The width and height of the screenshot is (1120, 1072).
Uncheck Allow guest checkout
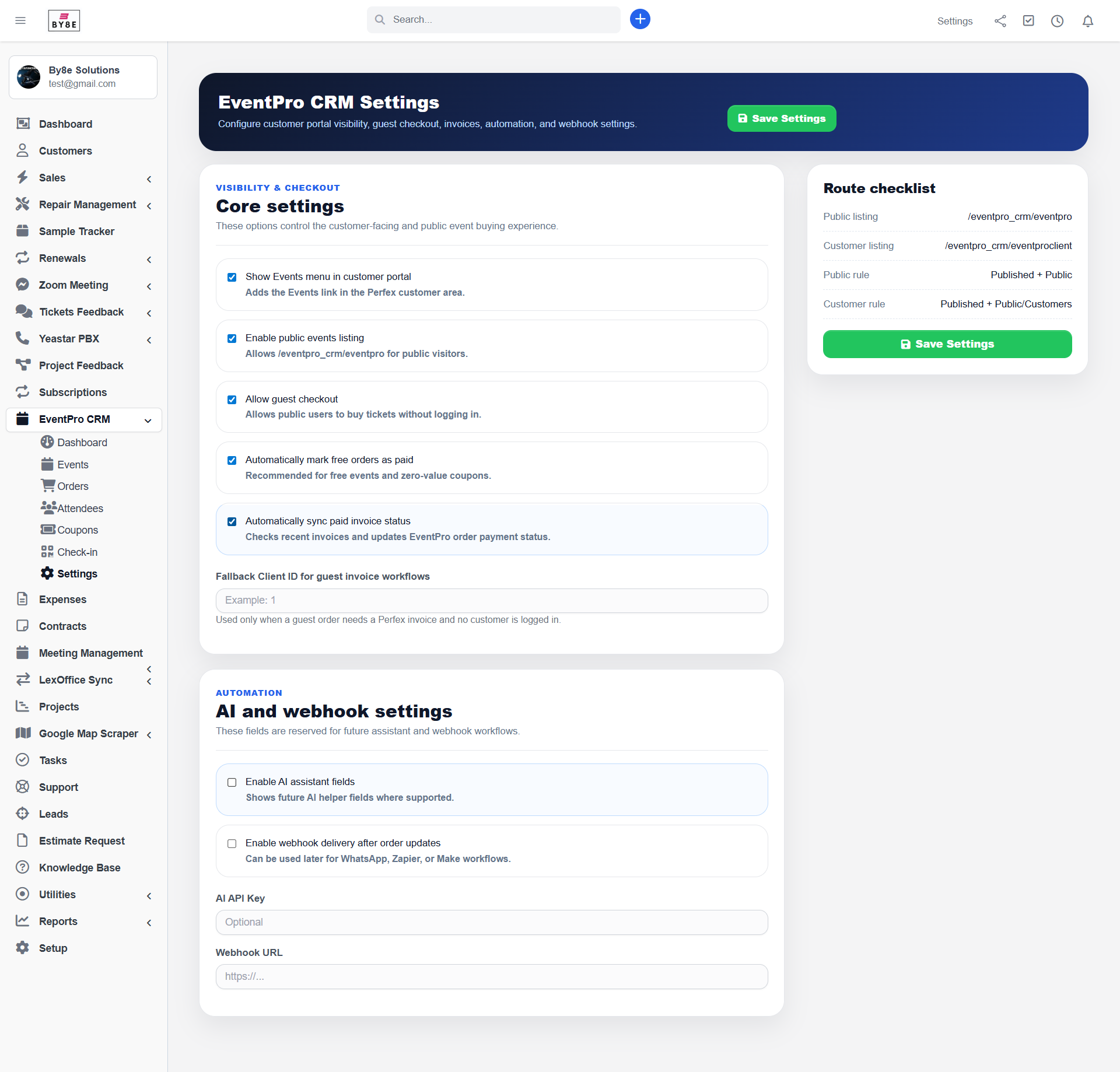[x=232, y=400]
